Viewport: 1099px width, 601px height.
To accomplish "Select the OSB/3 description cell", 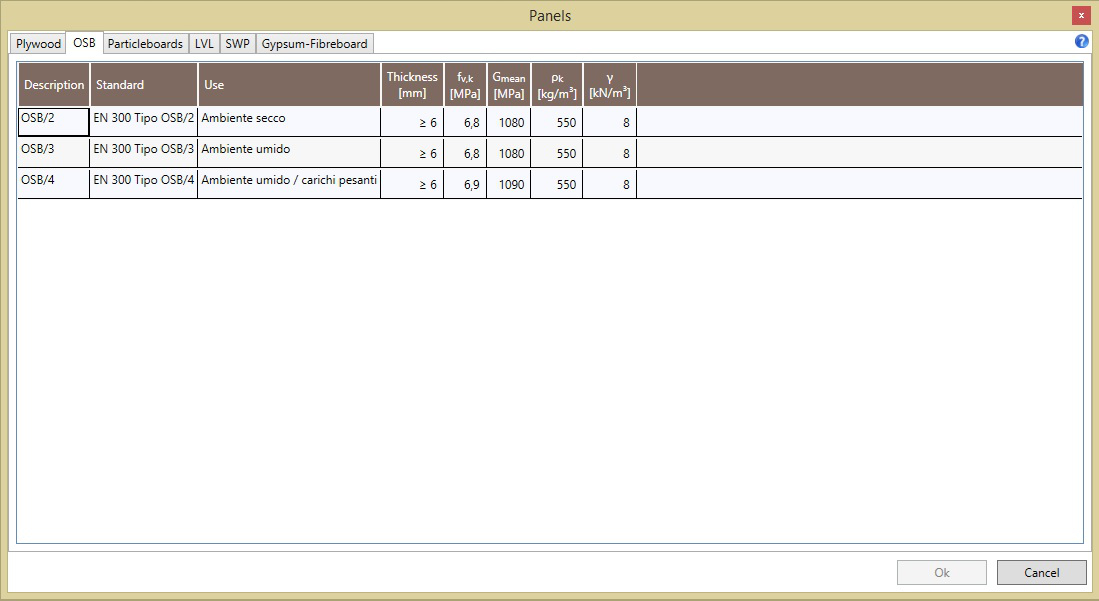I will 54,153.
